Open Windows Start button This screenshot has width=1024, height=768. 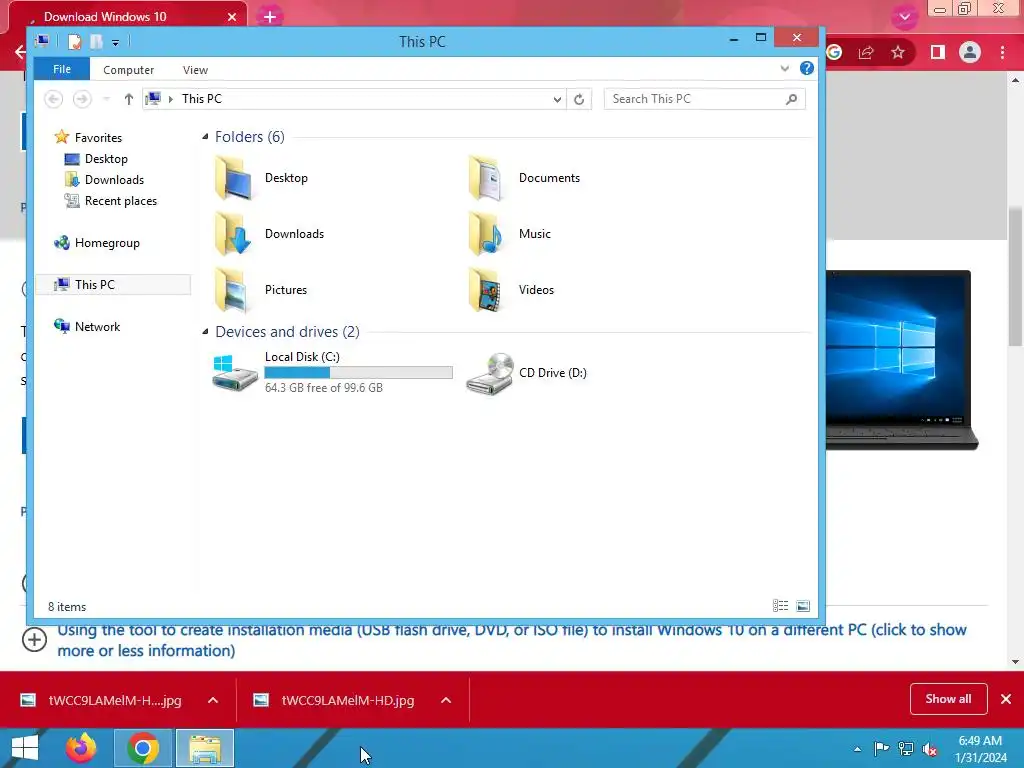(25, 748)
